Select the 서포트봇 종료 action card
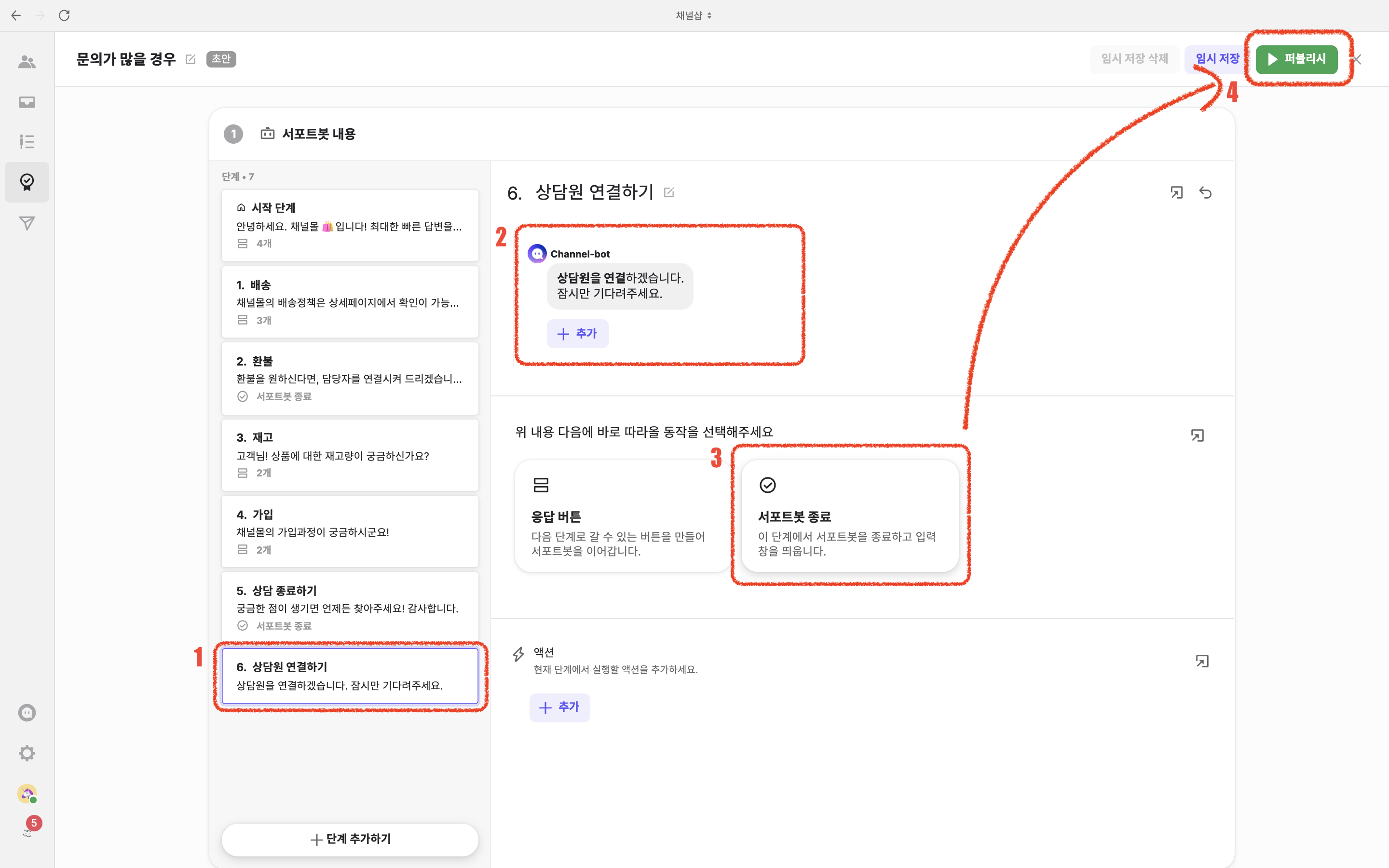1389x868 pixels. (x=849, y=515)
